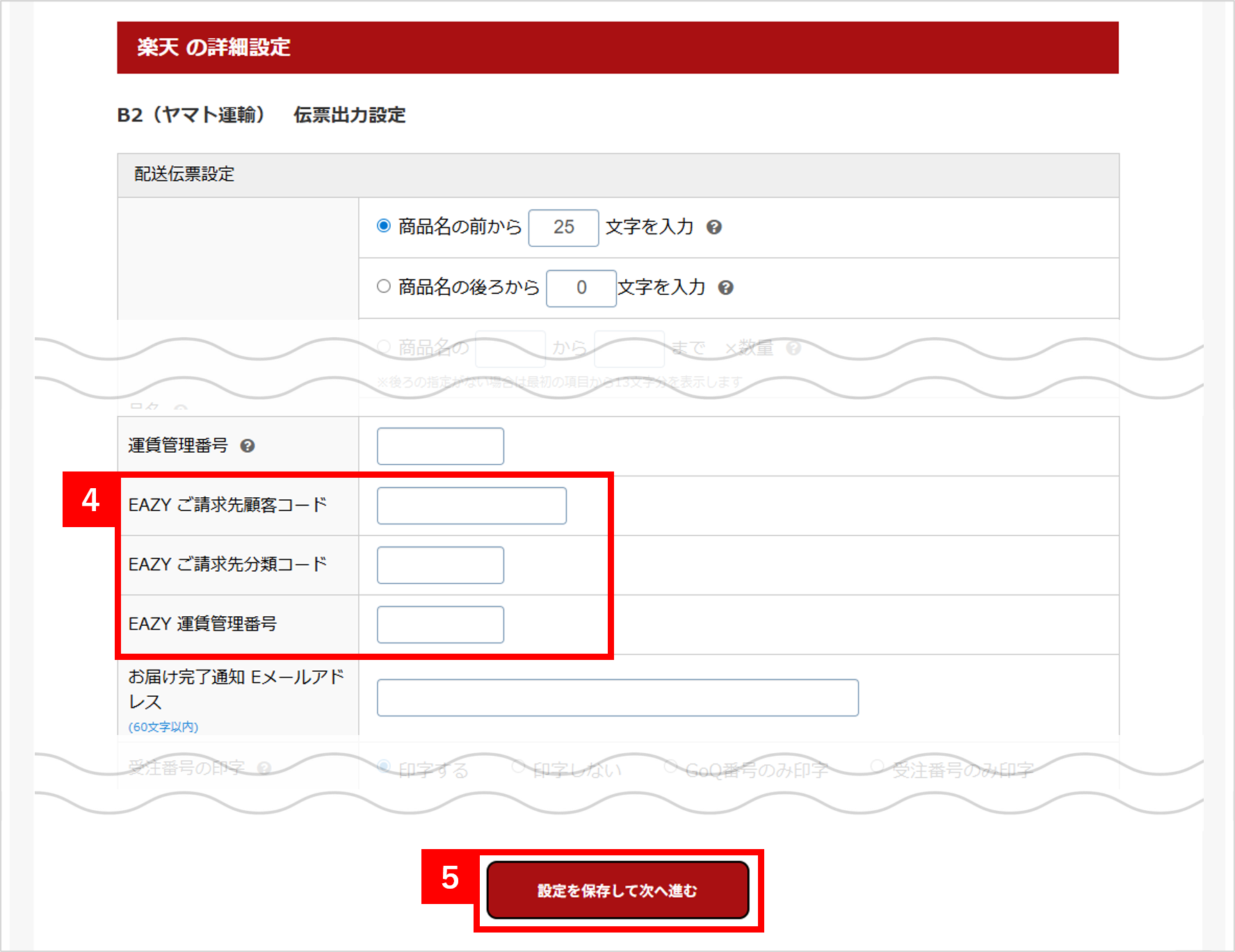
Task: Click the (60文字以内) link
Action: click(x=161, y=726)
